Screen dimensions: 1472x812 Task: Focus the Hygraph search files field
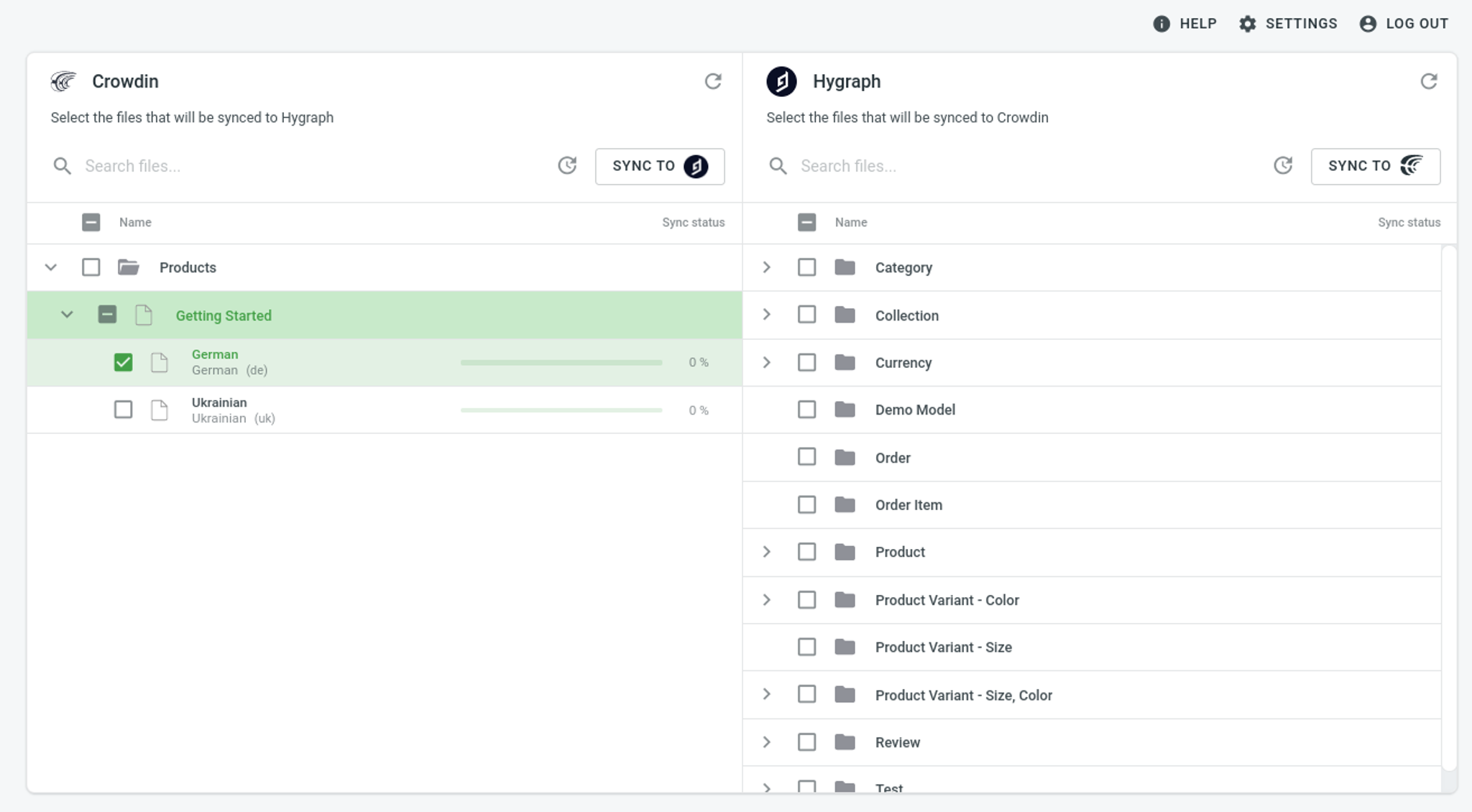[1028, 166]
